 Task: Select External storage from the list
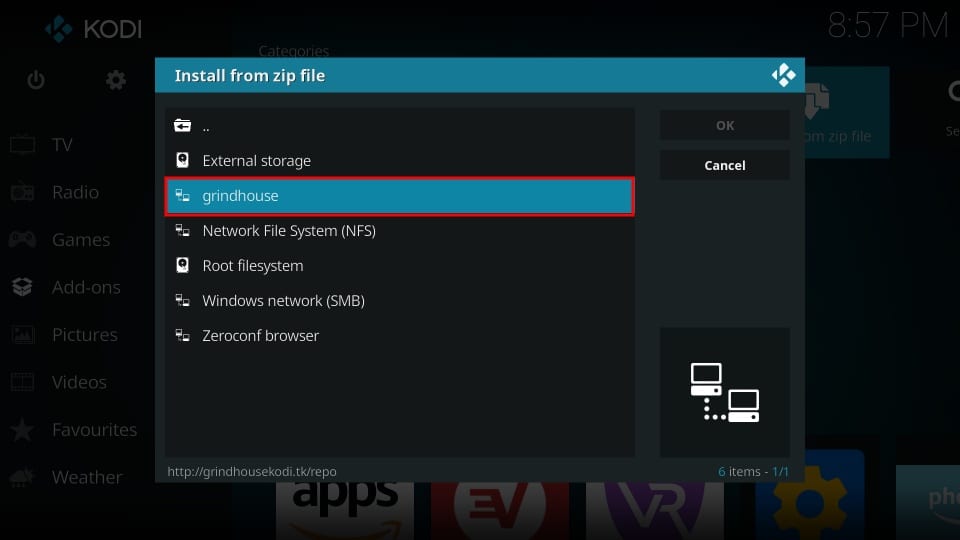[x=399, y=160]
